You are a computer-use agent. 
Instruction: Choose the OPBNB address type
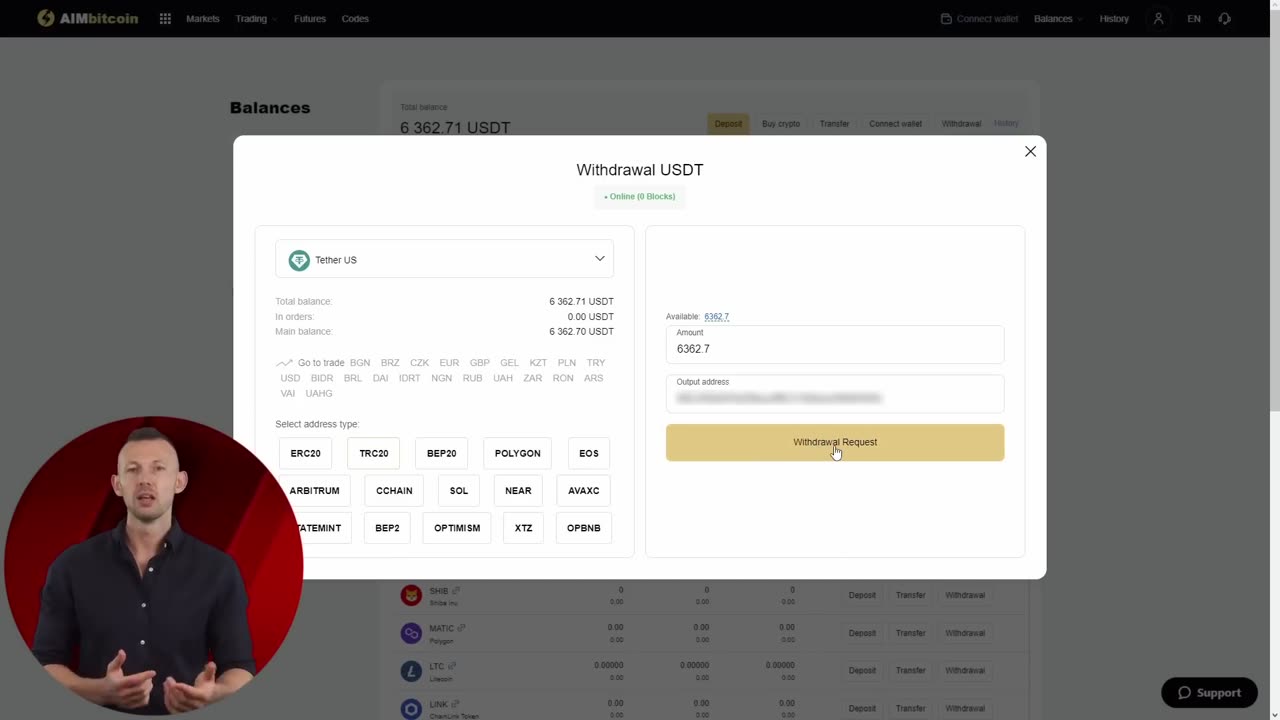click(x=584, y=527)
